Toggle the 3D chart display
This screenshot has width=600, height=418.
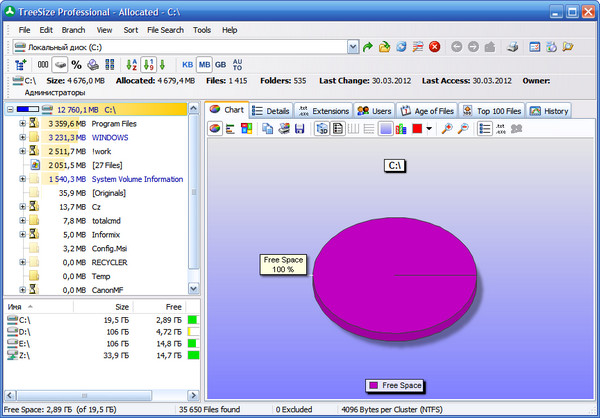click(322, 129)
